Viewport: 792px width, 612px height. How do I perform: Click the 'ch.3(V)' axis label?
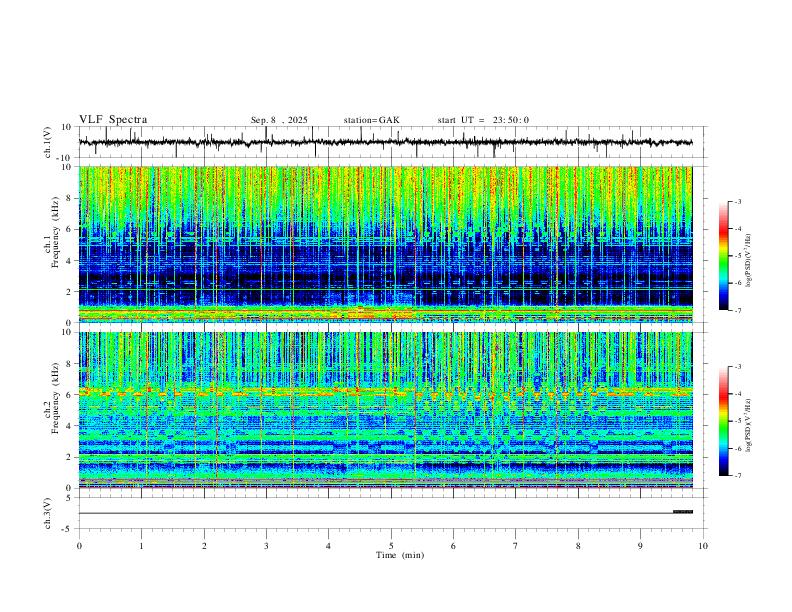click(x=48, y=513)
